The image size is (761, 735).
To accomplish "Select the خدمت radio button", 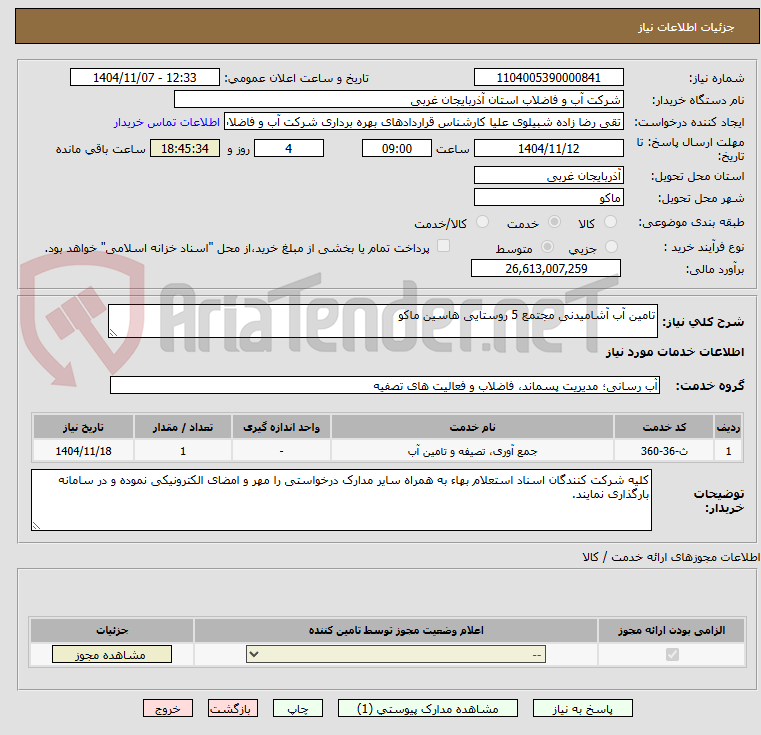I will pos(554,222).
